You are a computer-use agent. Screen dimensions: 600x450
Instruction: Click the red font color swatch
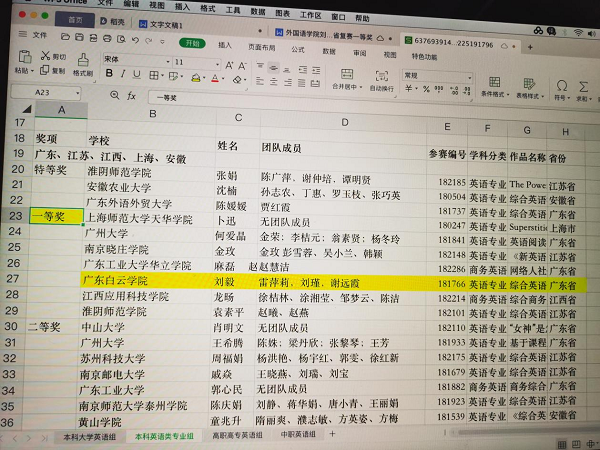click(x=216, y=78)
